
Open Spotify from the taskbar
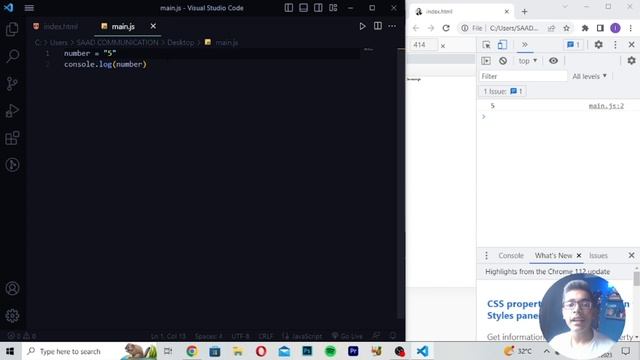pyautogui.click(x=330, y=351)
